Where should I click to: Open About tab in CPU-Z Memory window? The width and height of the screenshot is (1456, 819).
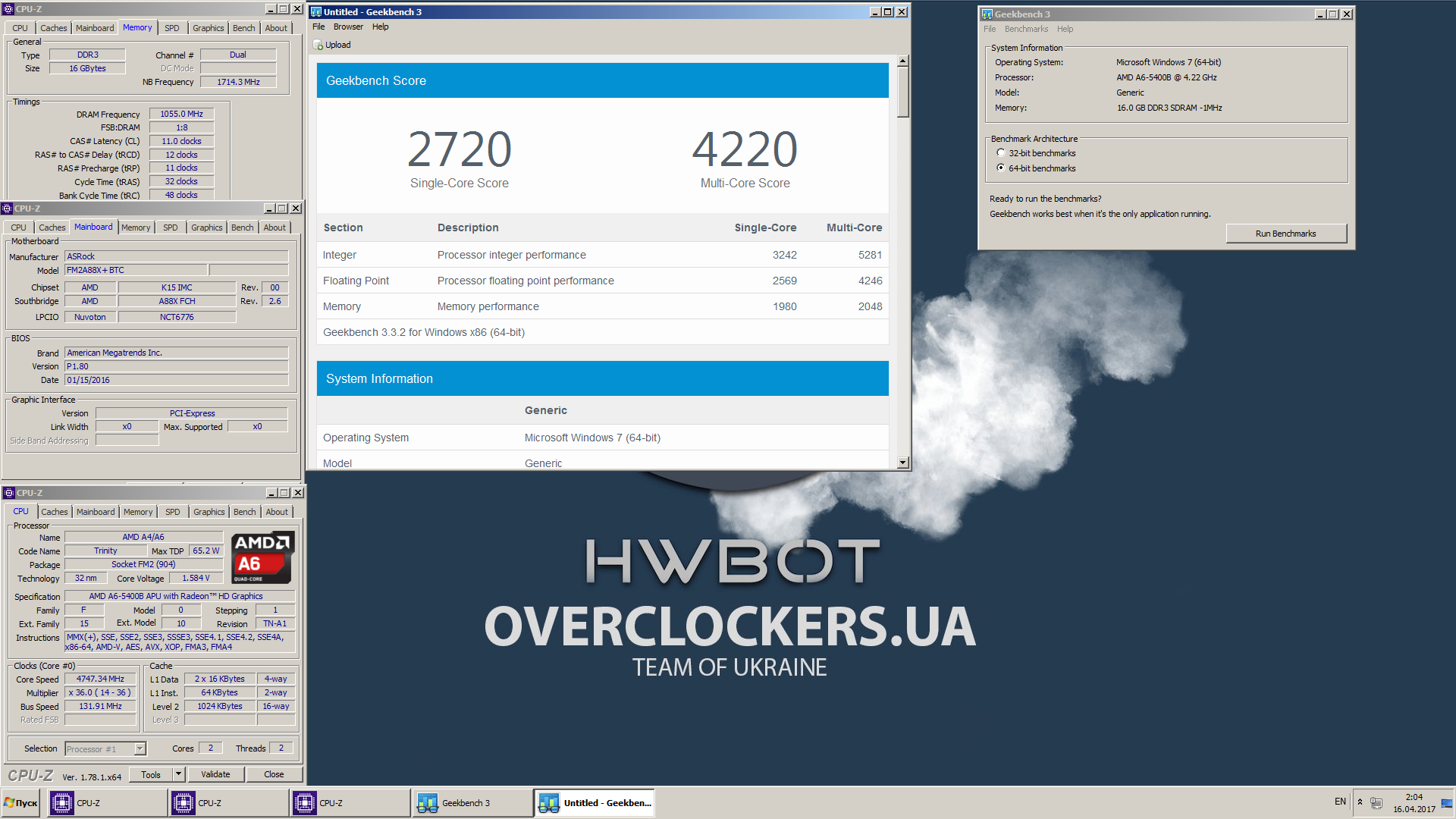[x=276, y=28]
